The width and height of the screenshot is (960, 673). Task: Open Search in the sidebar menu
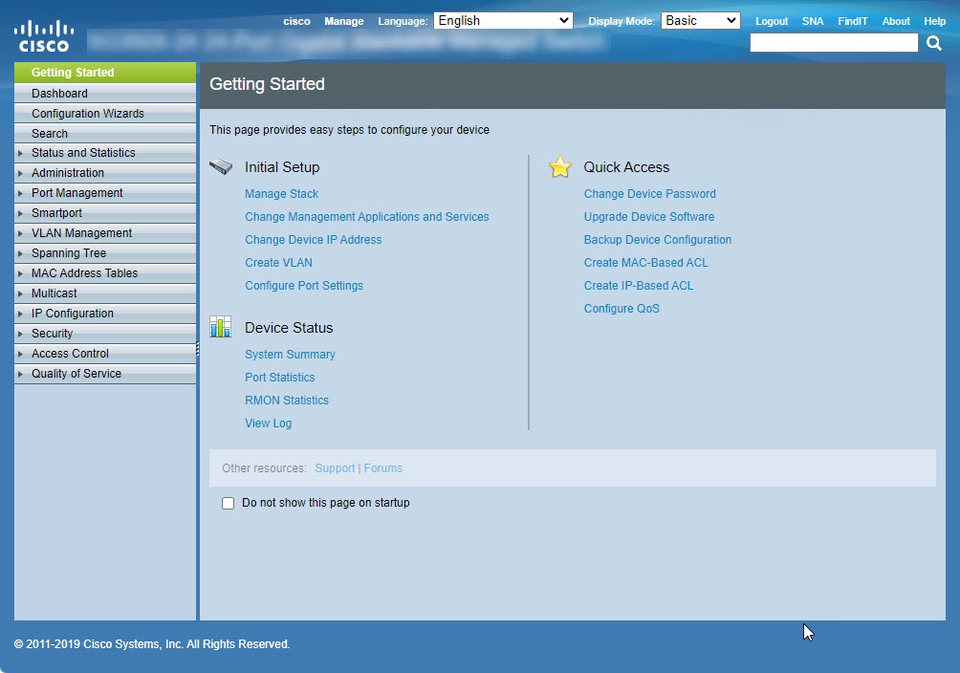tap(105, 133)
